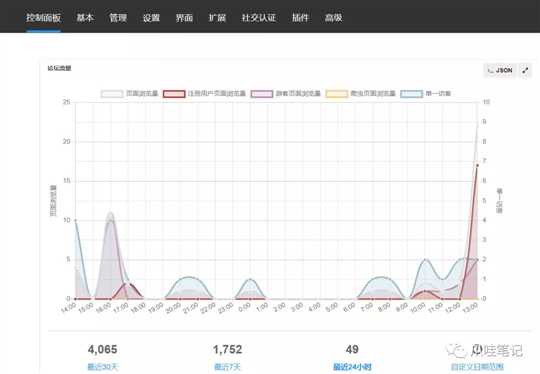Image resolution: width=540 pixels, height=374 pixels.
Task: Open the 界面 menu
Action: [184, 18]
